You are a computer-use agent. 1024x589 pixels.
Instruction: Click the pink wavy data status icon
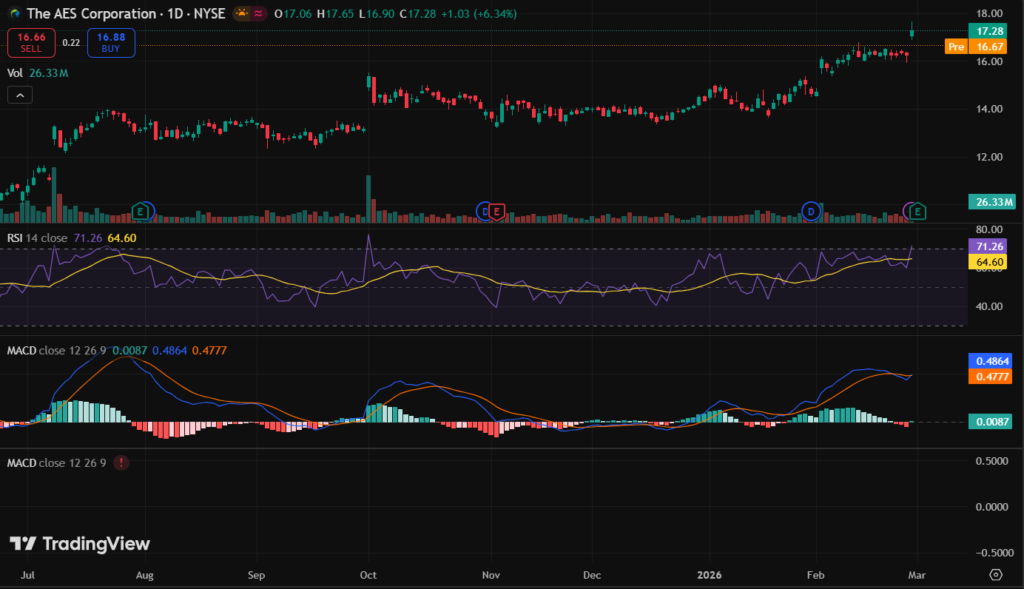[258, 14]
